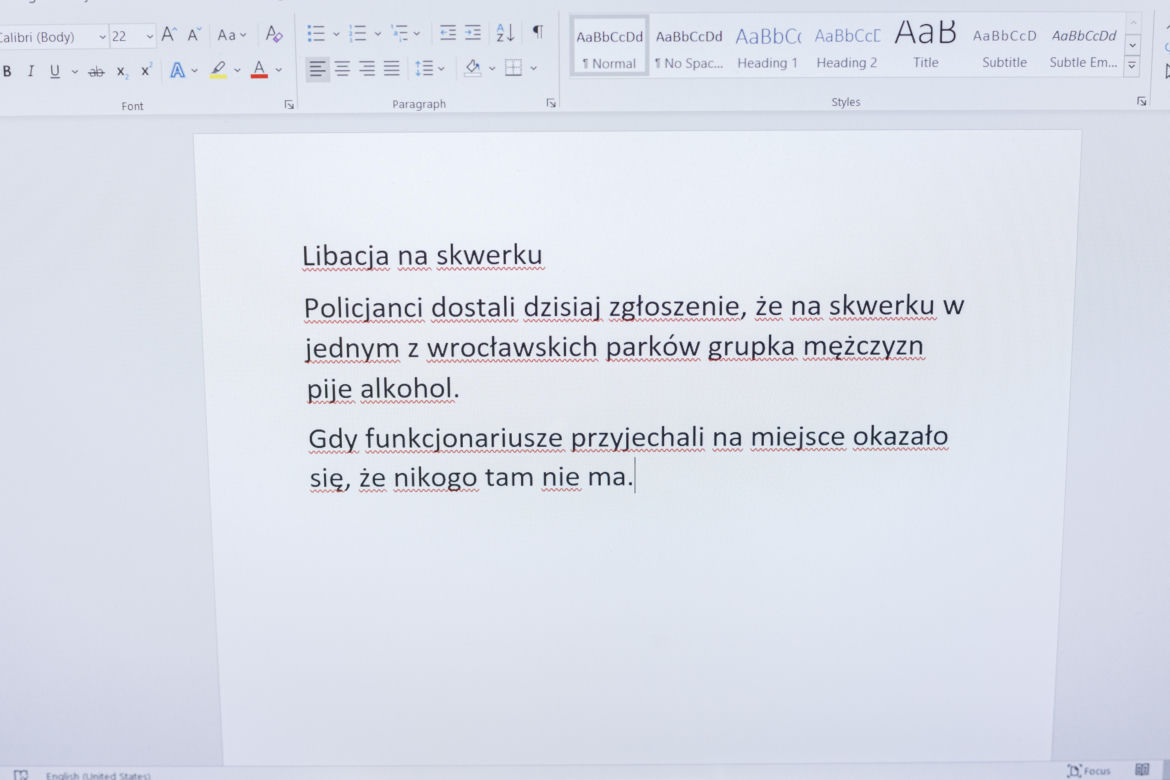Apply the Subtitle style

coord(1004,46)
